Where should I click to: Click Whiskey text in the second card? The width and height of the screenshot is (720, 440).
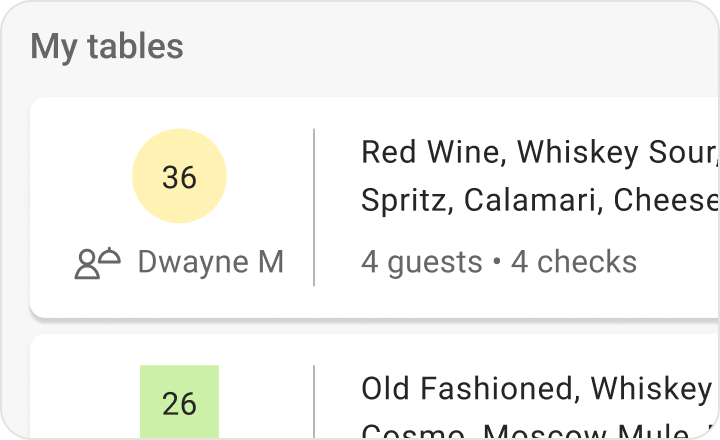(651, 389)
